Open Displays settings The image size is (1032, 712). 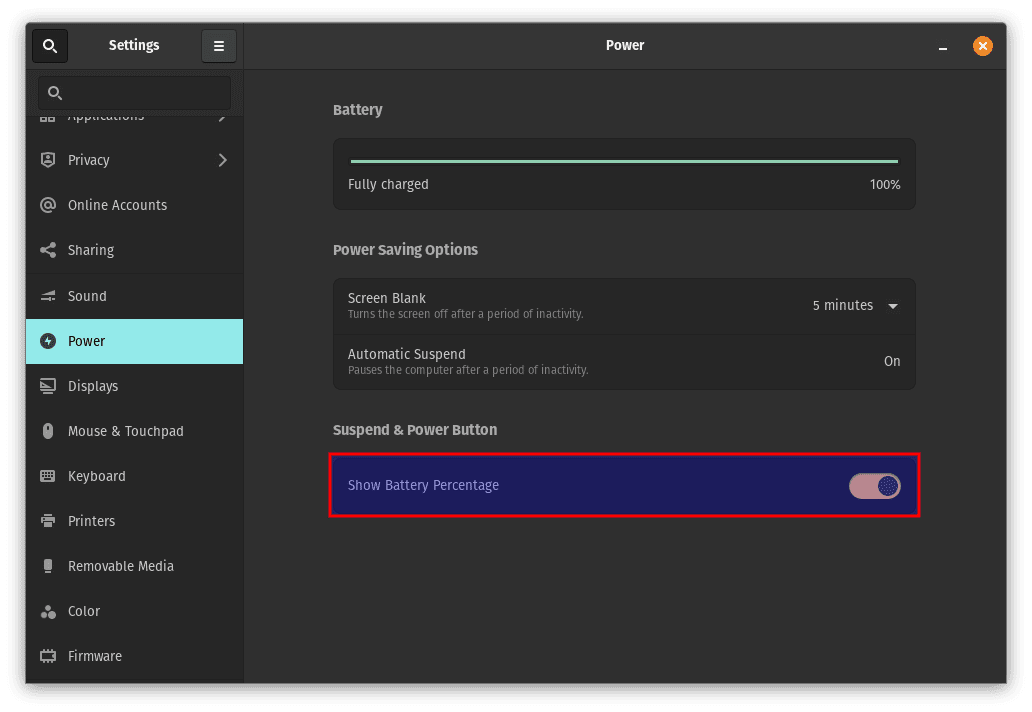[x=134, y=386]
